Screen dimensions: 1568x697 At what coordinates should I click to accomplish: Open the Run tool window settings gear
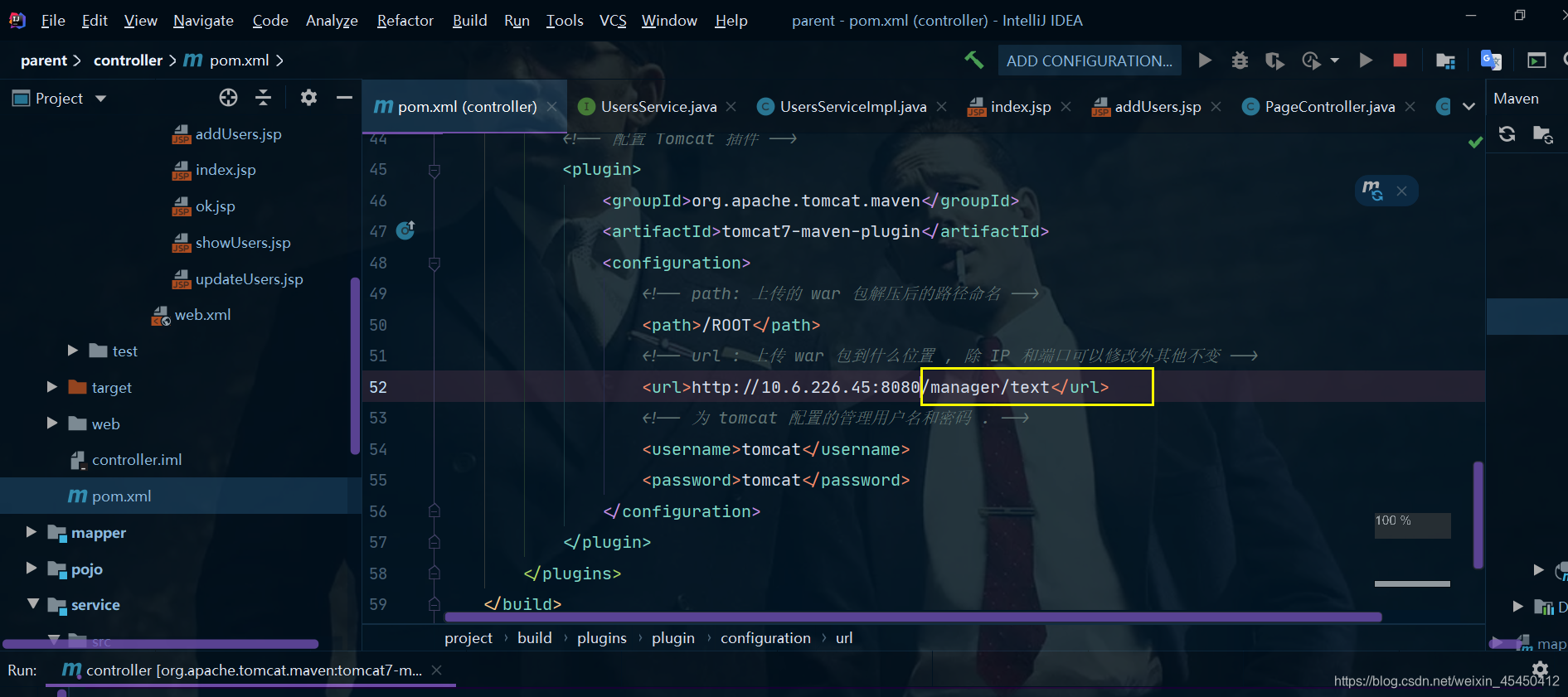(1540, 668)
